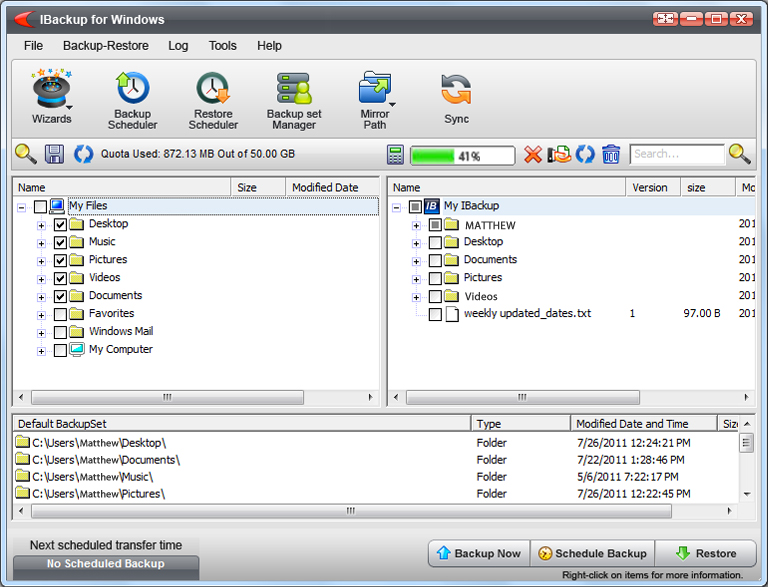768x587 pixels.
Task: Open the Restore Scheduler
Action: [213, 100]
